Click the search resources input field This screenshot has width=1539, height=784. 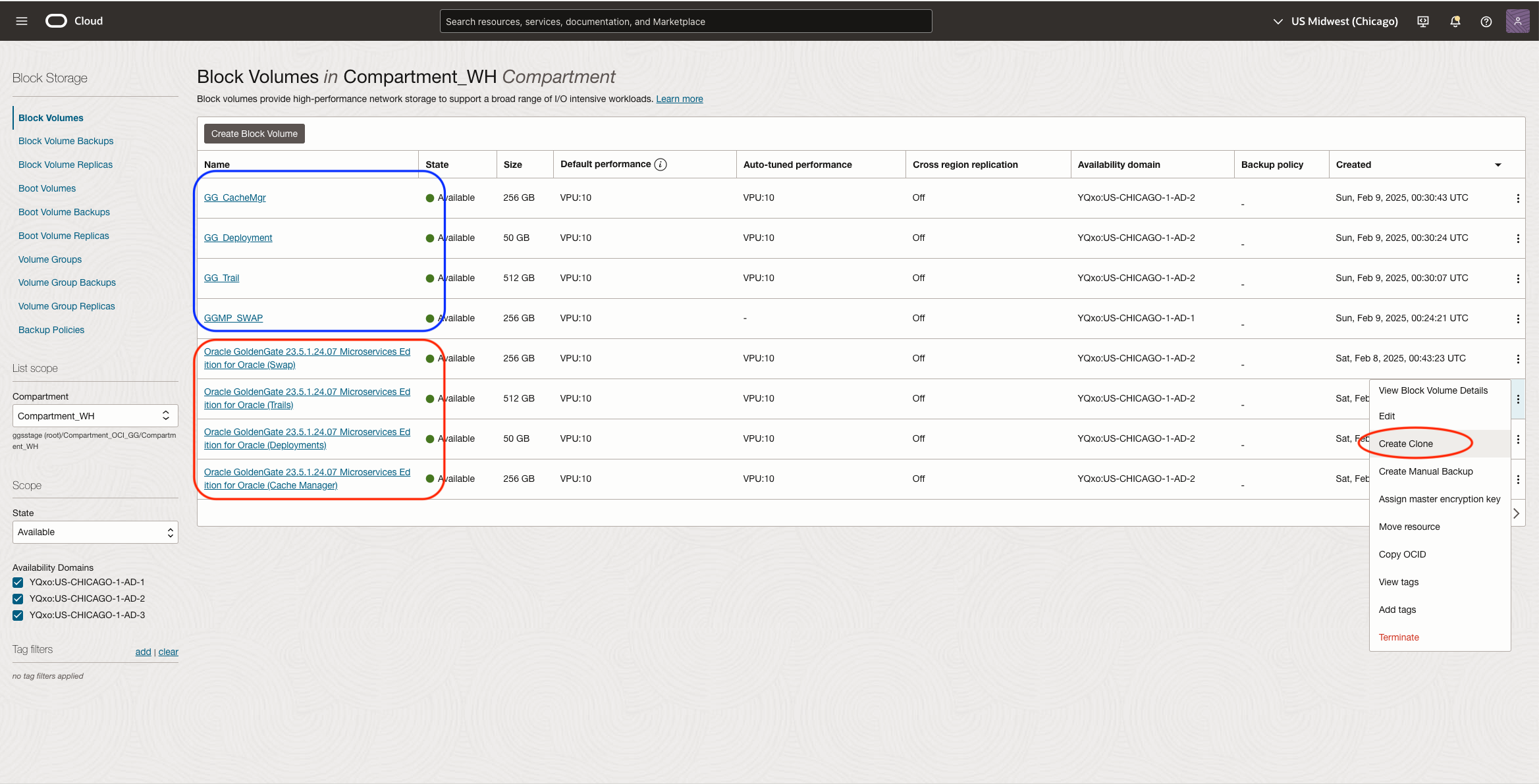685,21
